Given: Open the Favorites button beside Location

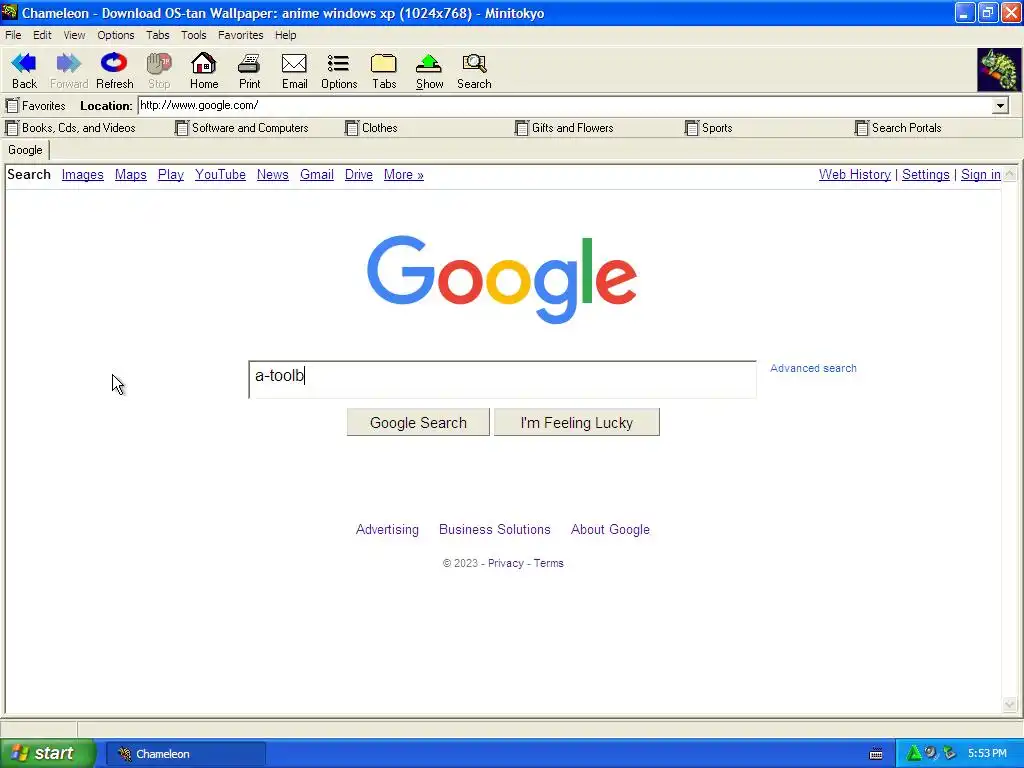Looking at the screenshot, I should pyautogui.click(x=36, y=106).
